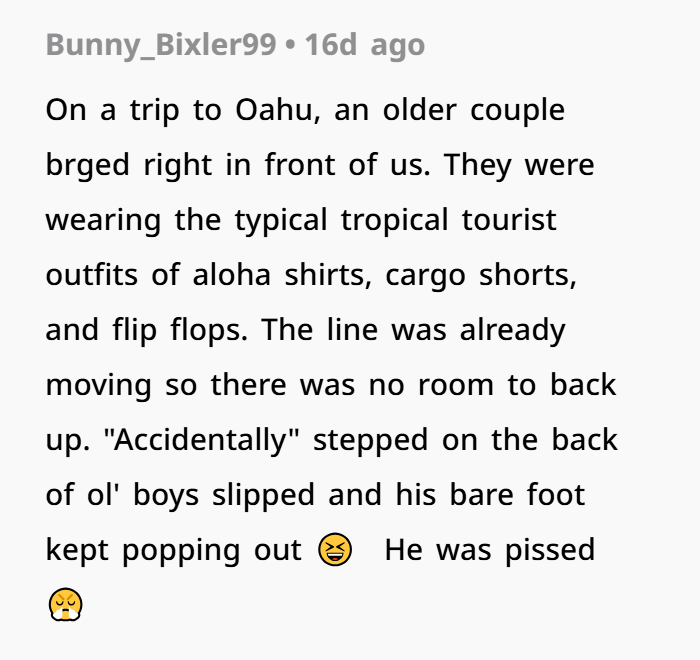Click the words They were
The width and height of the screenshot is (700, 660).
(x=519, y=165)
